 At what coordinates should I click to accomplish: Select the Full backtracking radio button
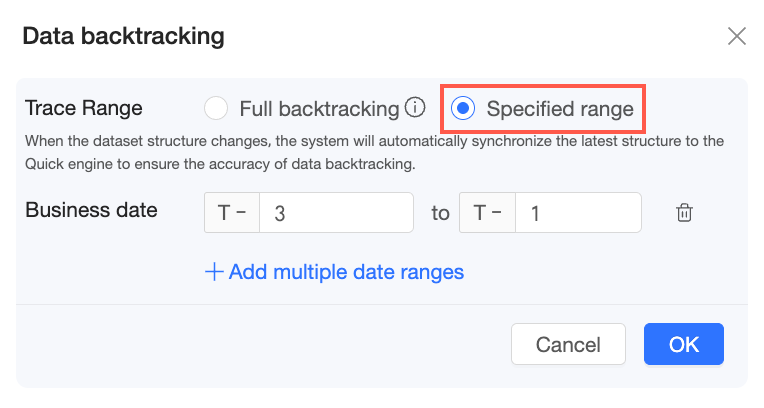click(x=216, y=108)
